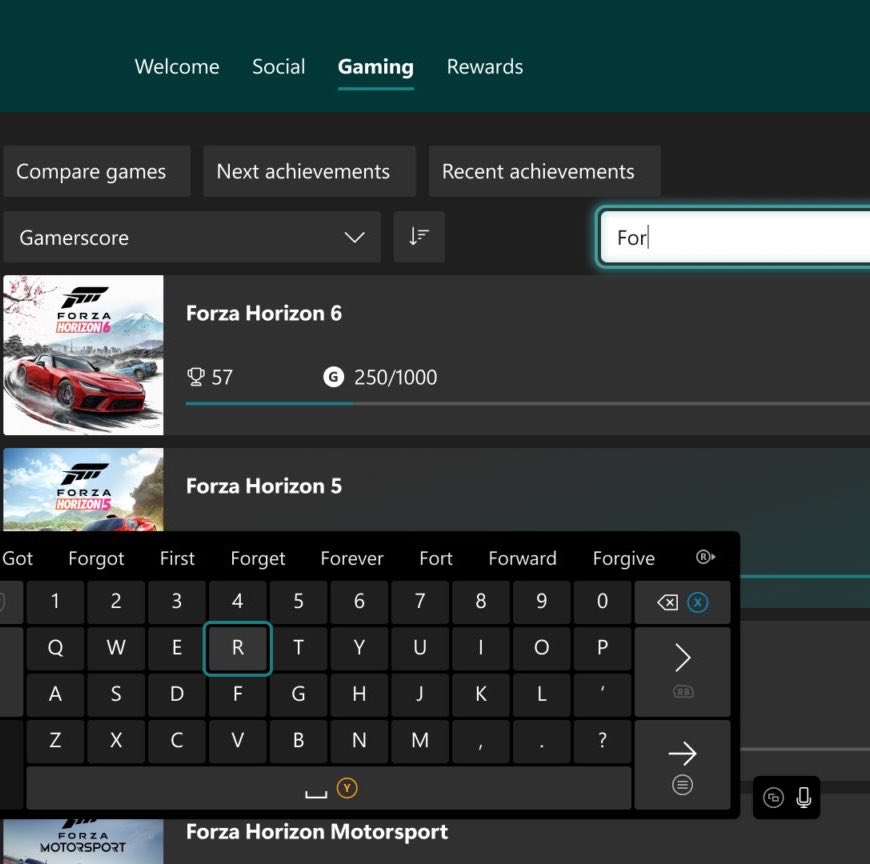
Task: Choose the Got word suggestion
Action: pos(17,558)
